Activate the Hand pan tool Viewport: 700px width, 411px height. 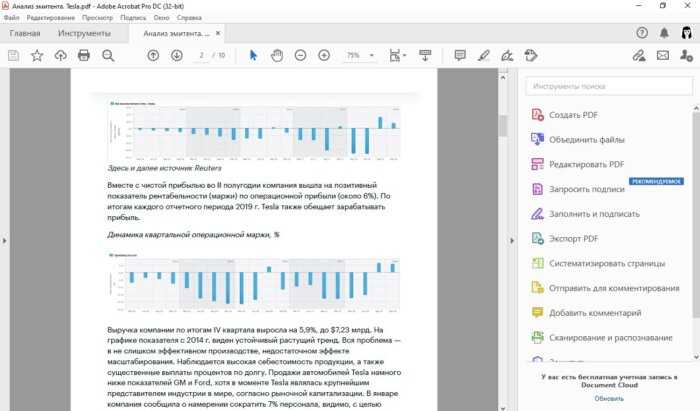tap(277, 55)
